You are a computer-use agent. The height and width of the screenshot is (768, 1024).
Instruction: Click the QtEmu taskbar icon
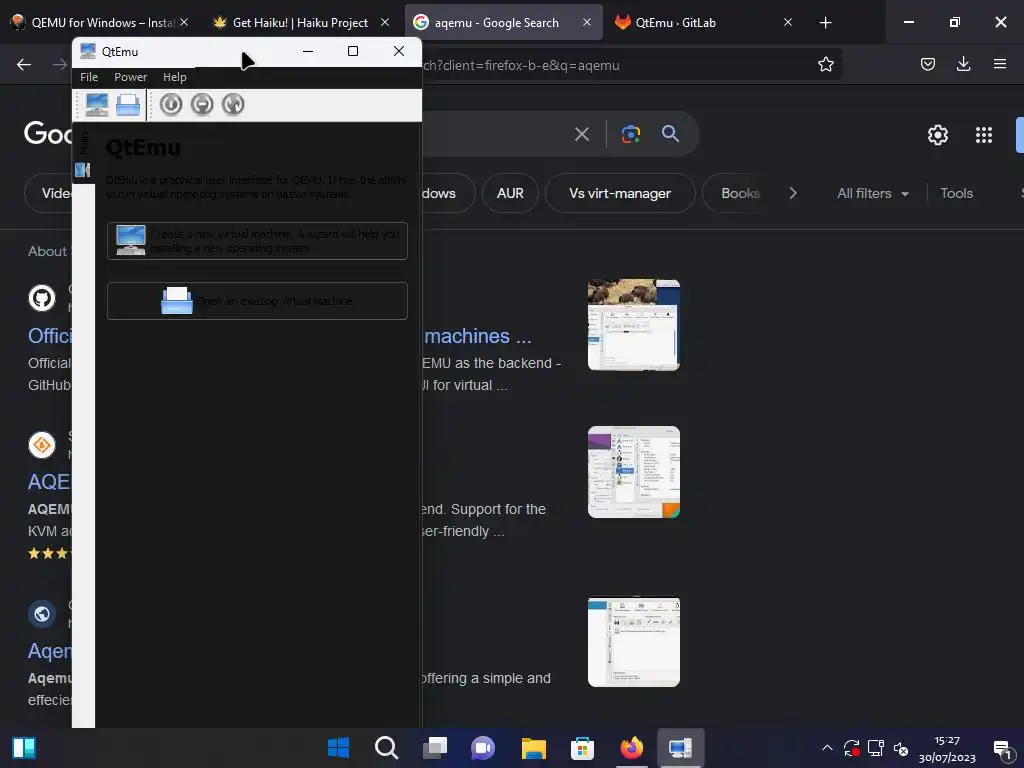coord(680,748)
